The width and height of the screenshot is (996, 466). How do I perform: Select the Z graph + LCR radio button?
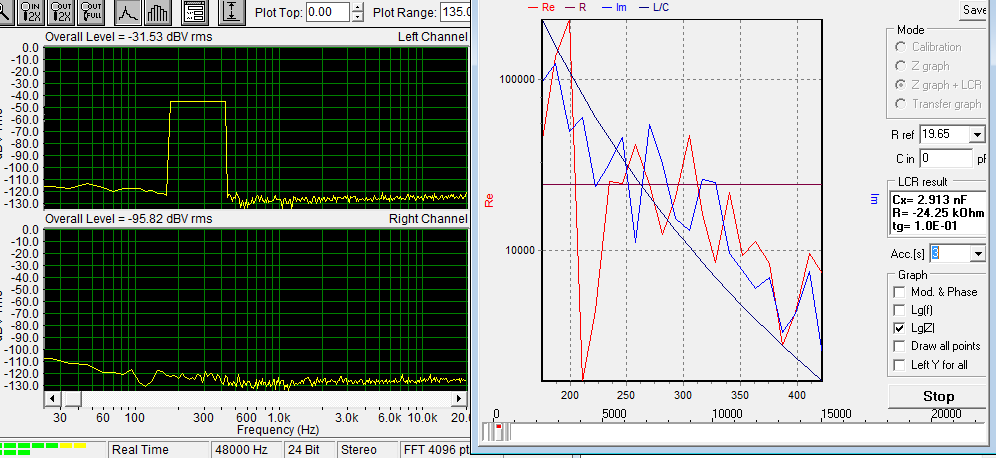coord(901,85)
